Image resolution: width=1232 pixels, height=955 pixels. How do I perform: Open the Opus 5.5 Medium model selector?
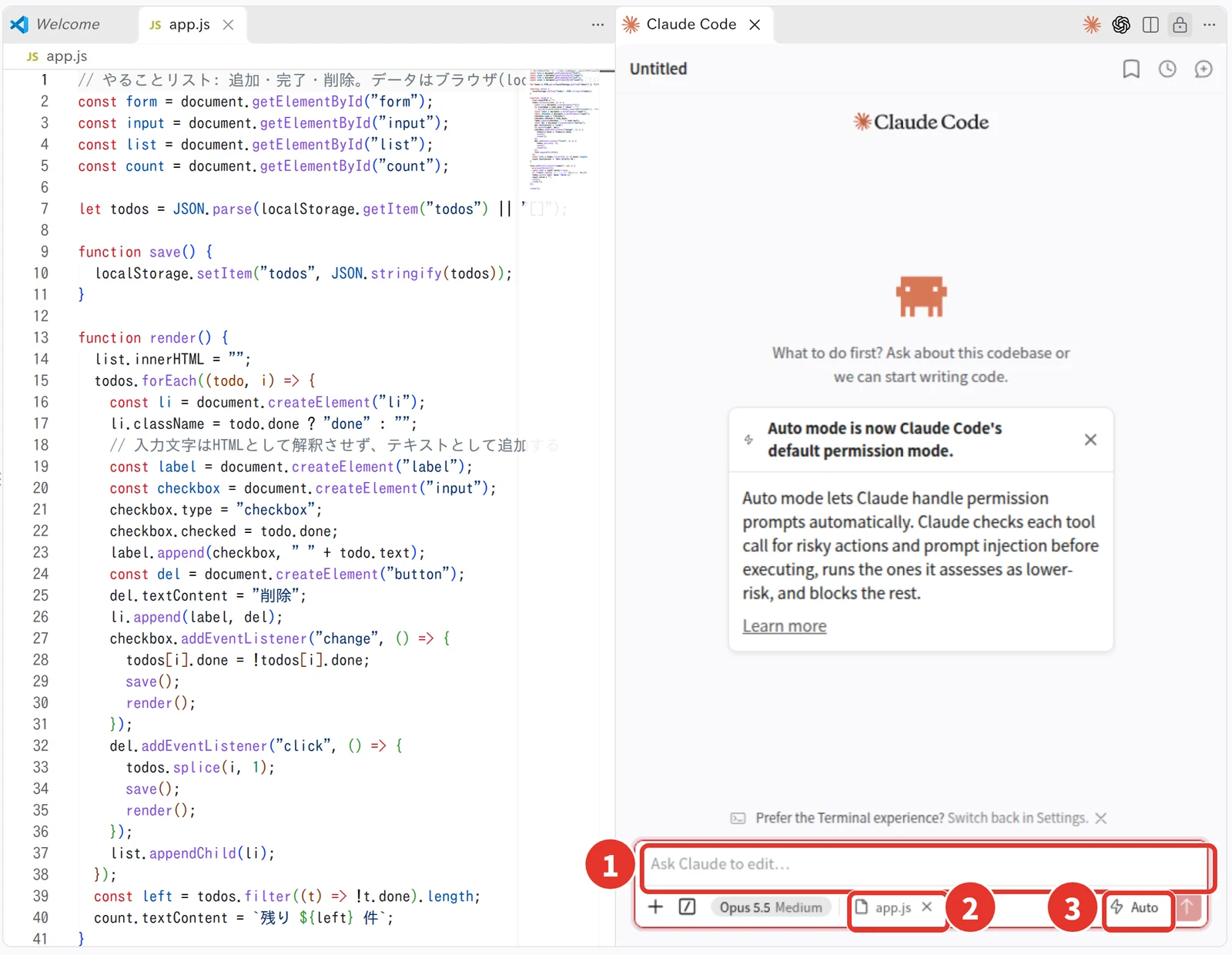coord(771,907)
